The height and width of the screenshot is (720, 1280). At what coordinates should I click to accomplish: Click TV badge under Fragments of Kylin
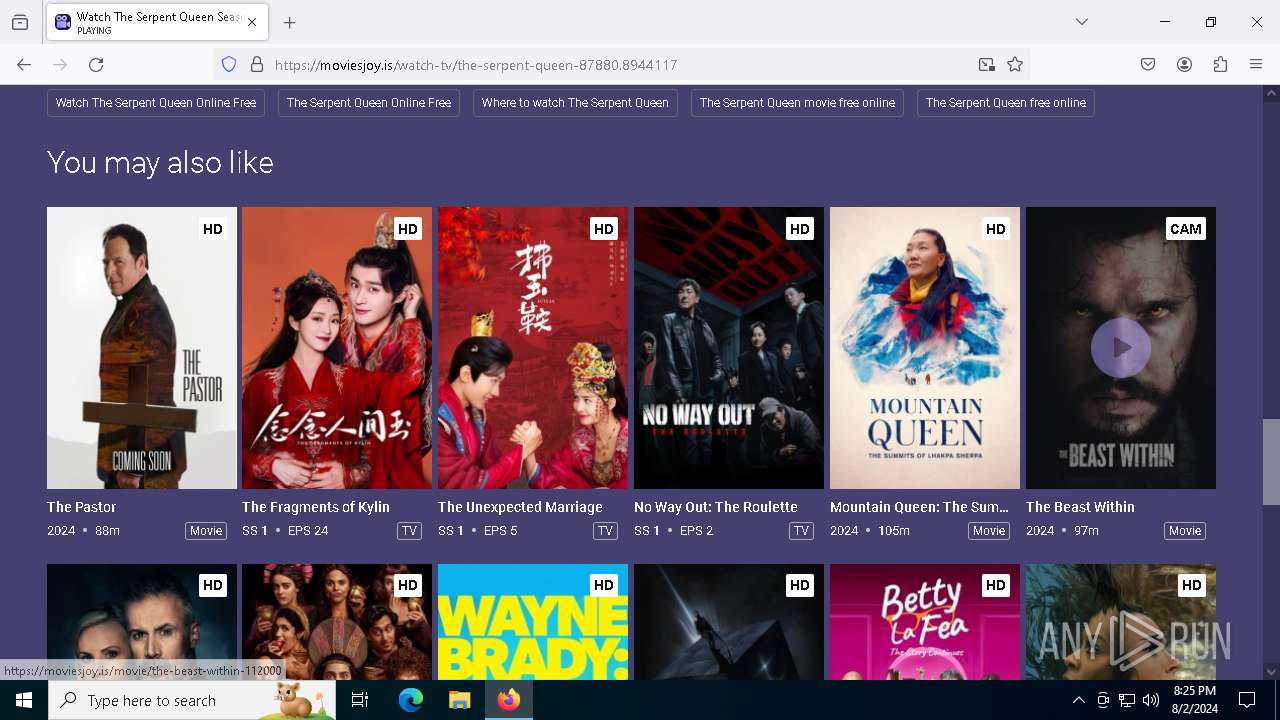click(410, 531)
